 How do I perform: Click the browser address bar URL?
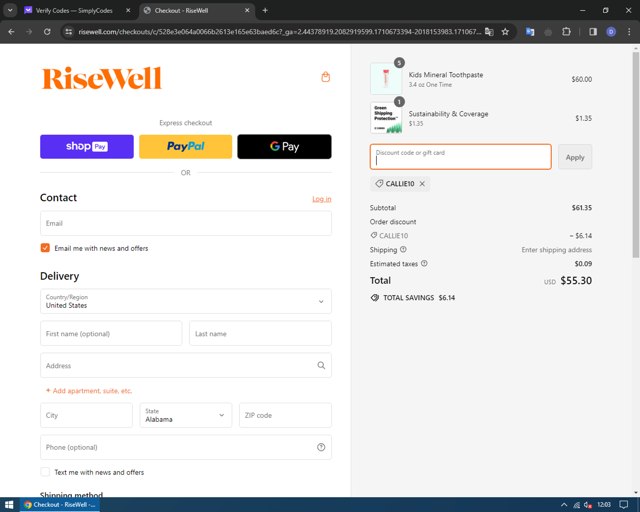click(x=280, y=31)
